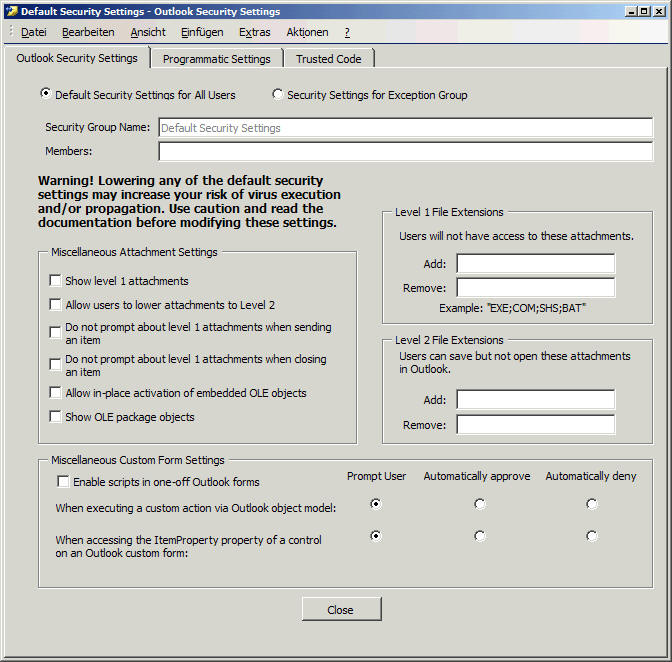Click the form icon in the title bar
672x662 pixels.
point(12,11)
